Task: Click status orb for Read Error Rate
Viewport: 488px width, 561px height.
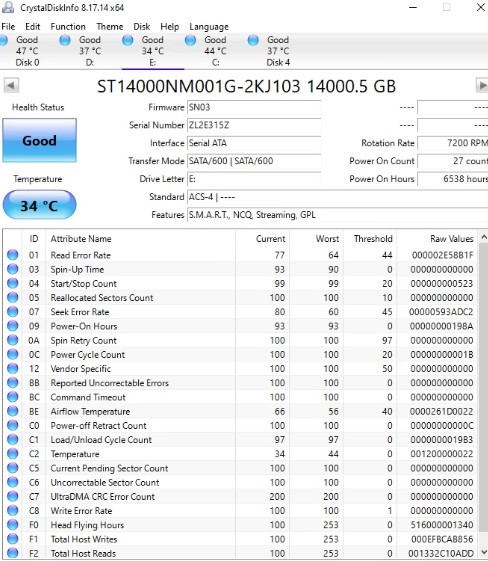Action: (13, 255)
